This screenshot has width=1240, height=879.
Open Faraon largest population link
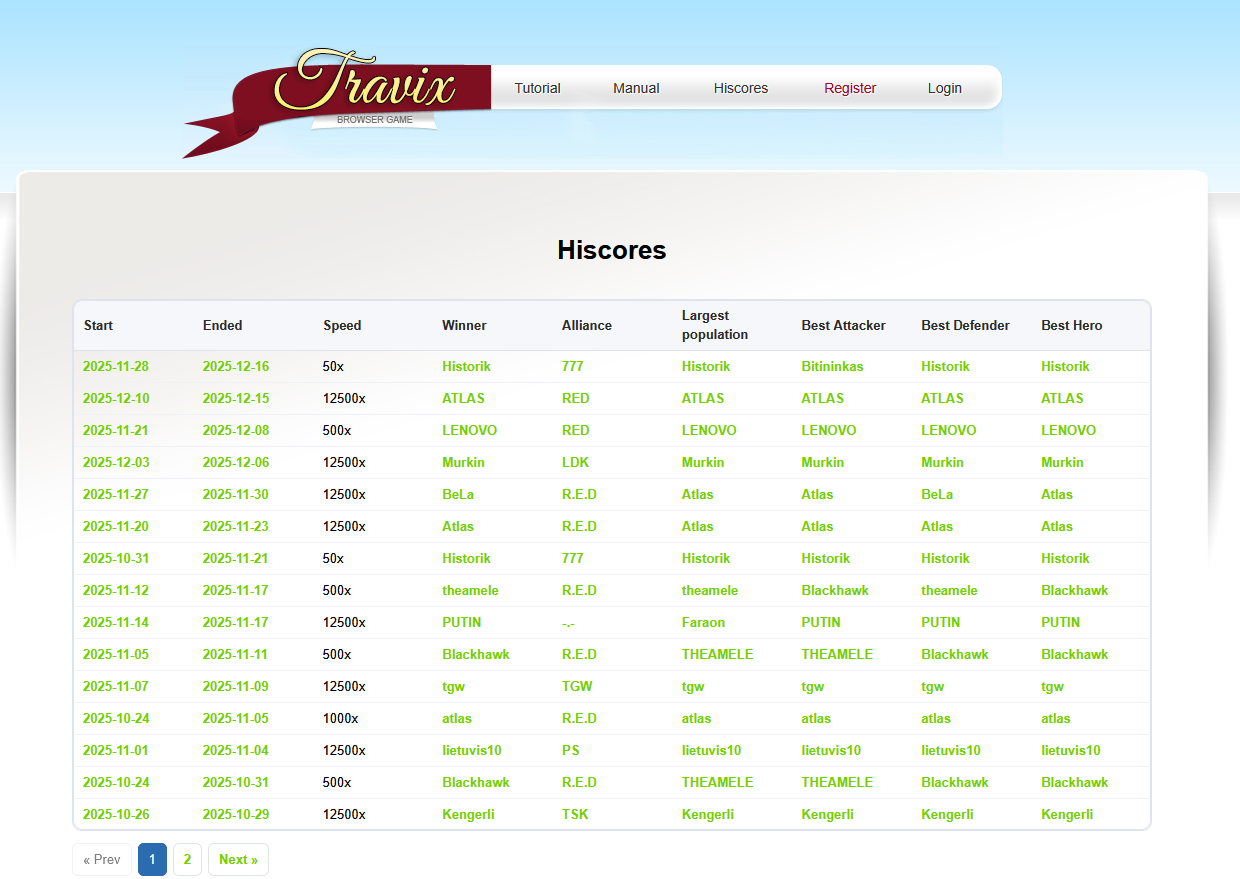click(703, 623)
